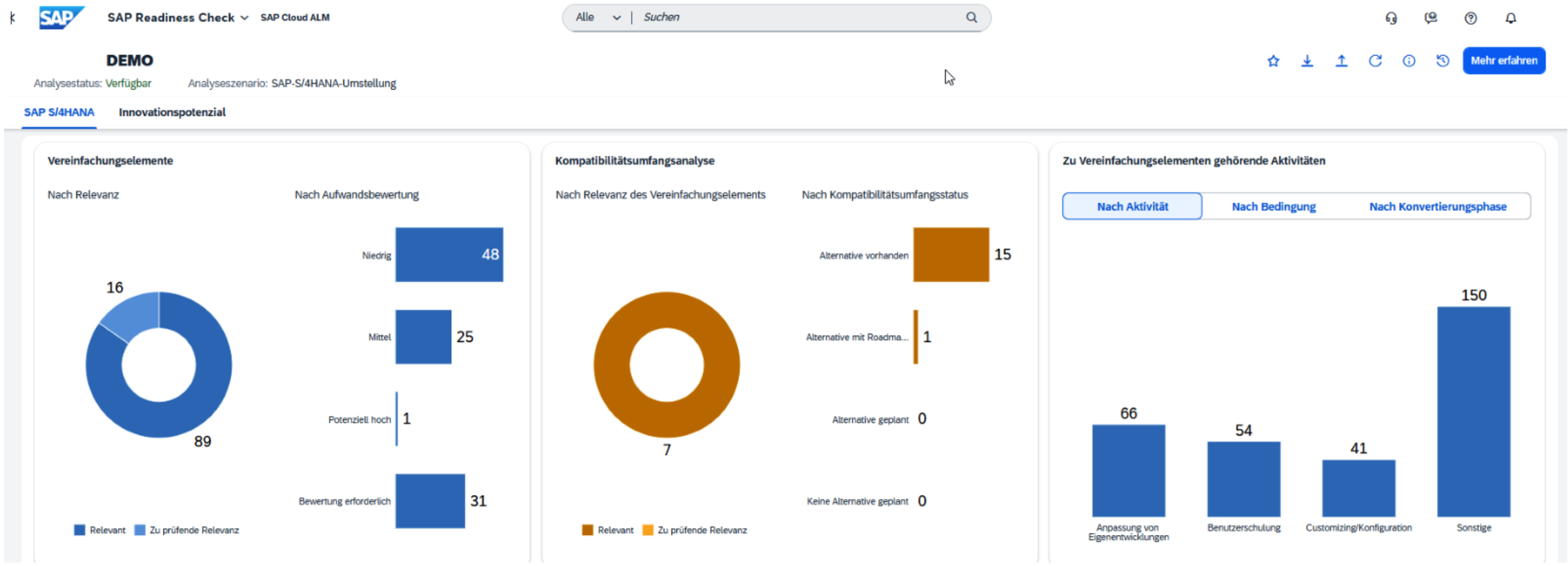1568x566 pixels.
Task: Click the light blue donut segment labeled 16
Action: 134,314
